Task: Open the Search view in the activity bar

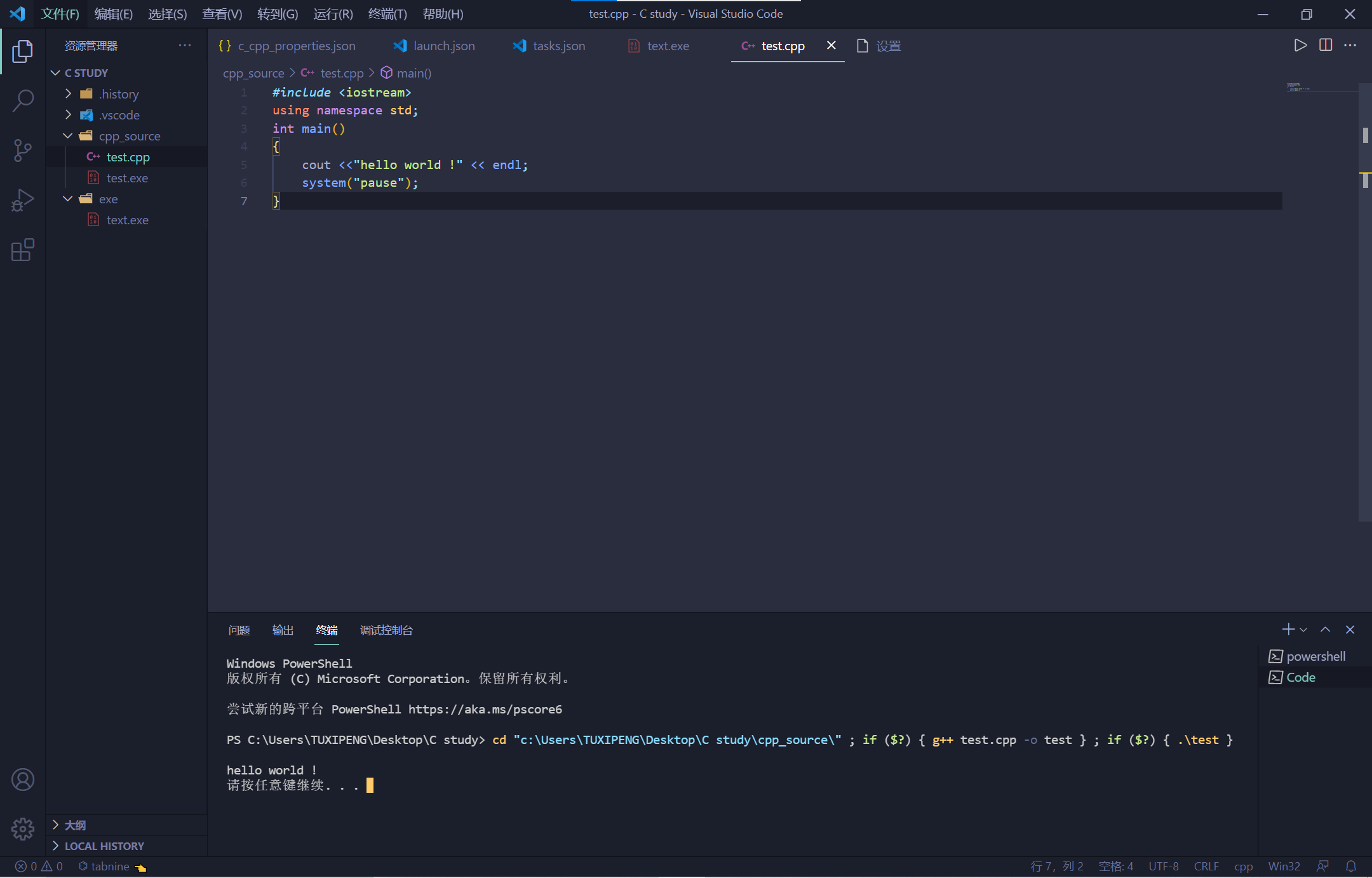Action: pyautogui.click(x=23, y=100)
